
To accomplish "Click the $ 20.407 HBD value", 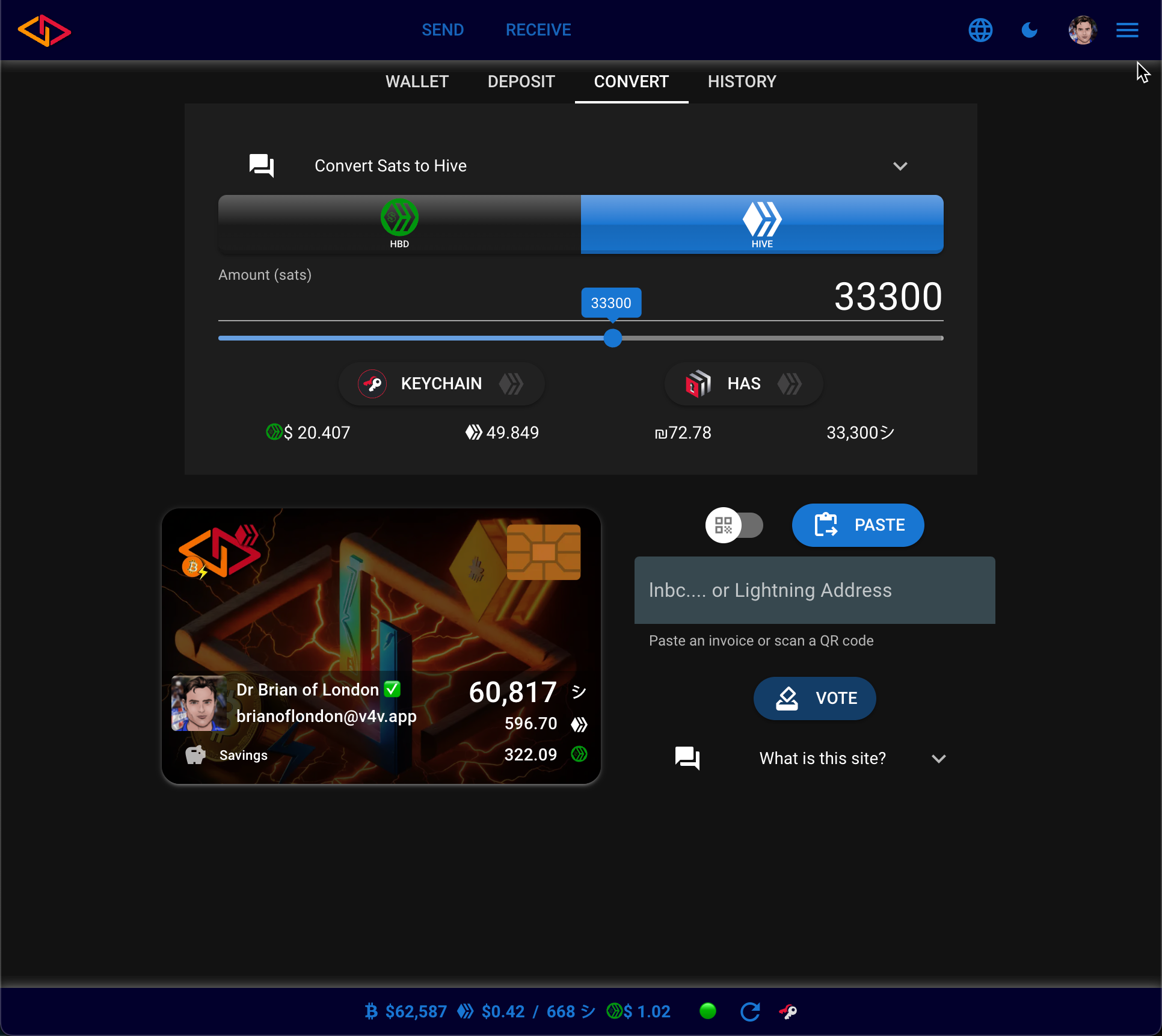I will pyautogui.click(x=316, y=433).
